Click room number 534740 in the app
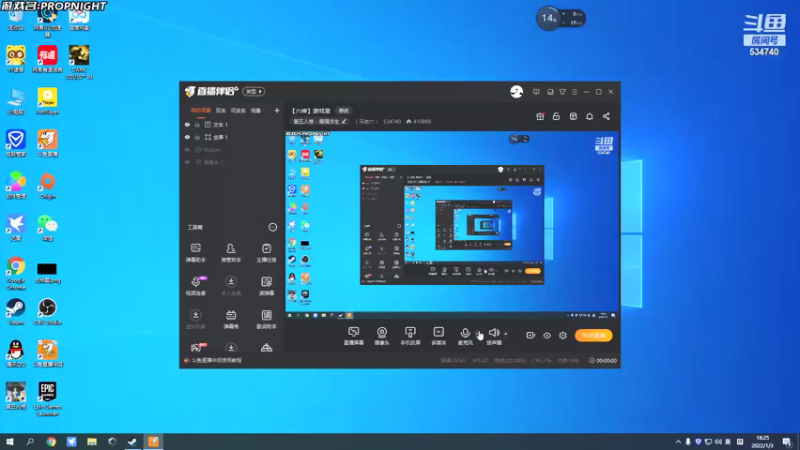Screen dimensions: 800x450 click(392, 121)
